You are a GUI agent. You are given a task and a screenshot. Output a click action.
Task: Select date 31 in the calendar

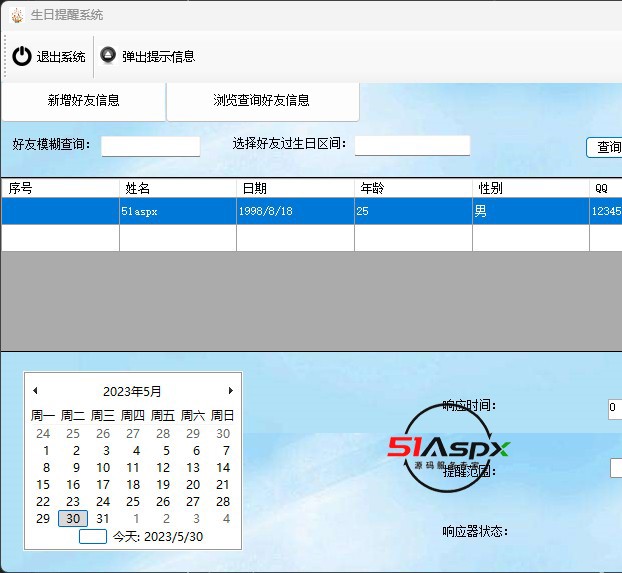click(103, 519)
